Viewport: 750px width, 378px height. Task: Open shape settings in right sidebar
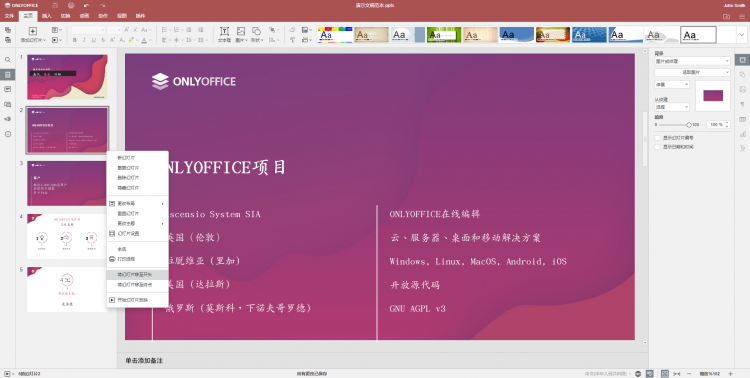(x=742, y=75)
